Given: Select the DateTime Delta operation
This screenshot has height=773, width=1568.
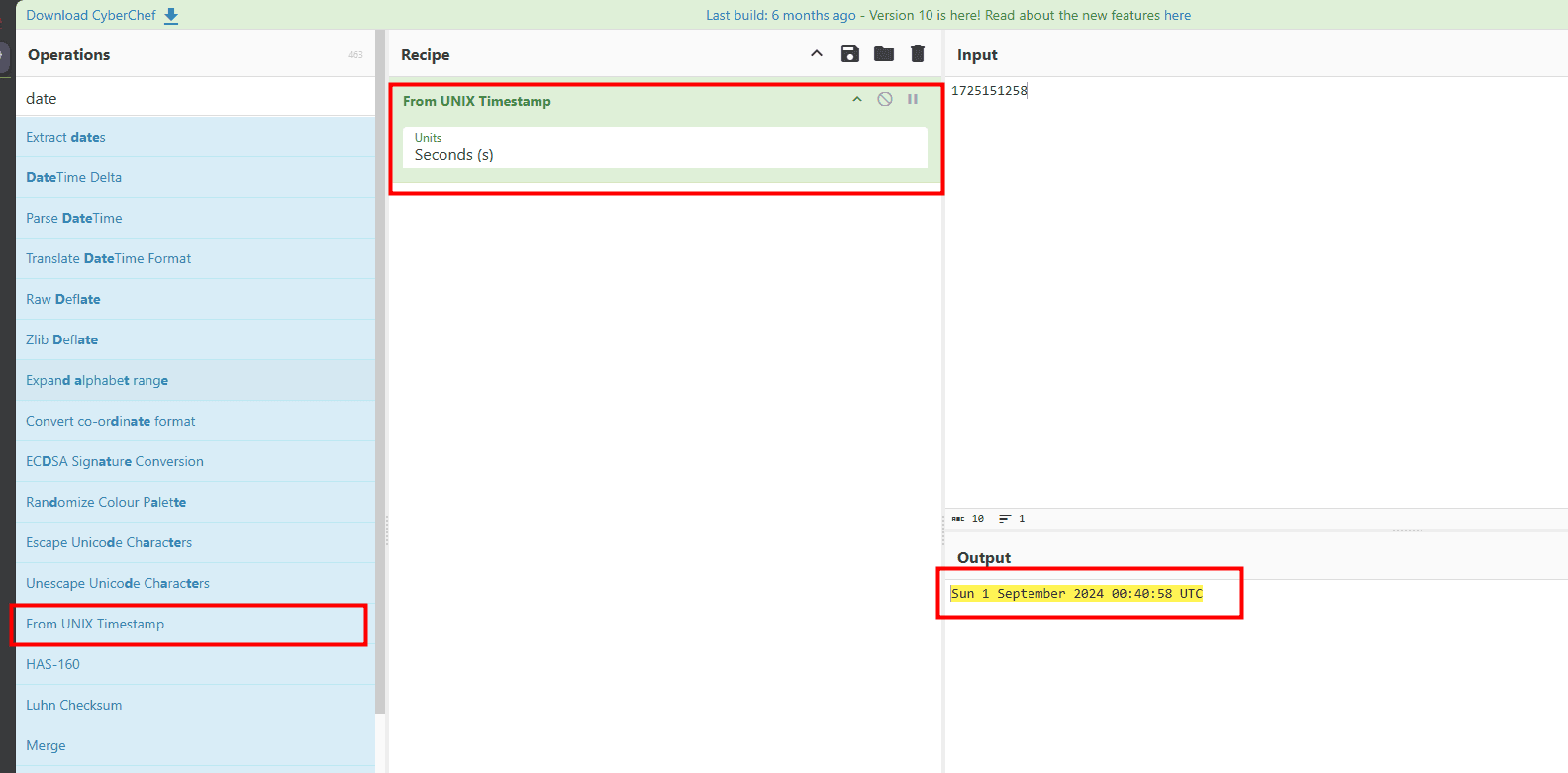Looking at the screenshot, I should (x=73, y=177).
